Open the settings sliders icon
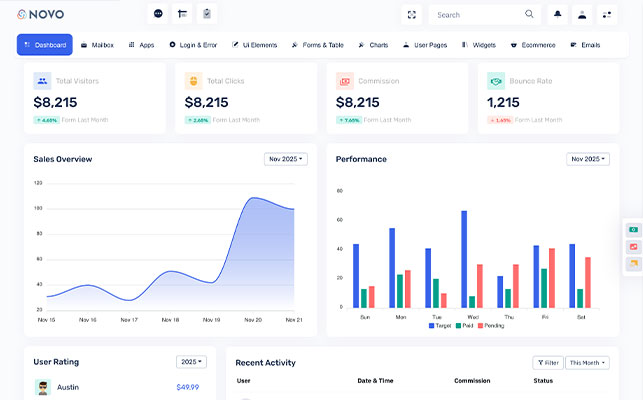The height and width of the screenshot is (400, 643). pyautogui.click(x=606, y=15)
